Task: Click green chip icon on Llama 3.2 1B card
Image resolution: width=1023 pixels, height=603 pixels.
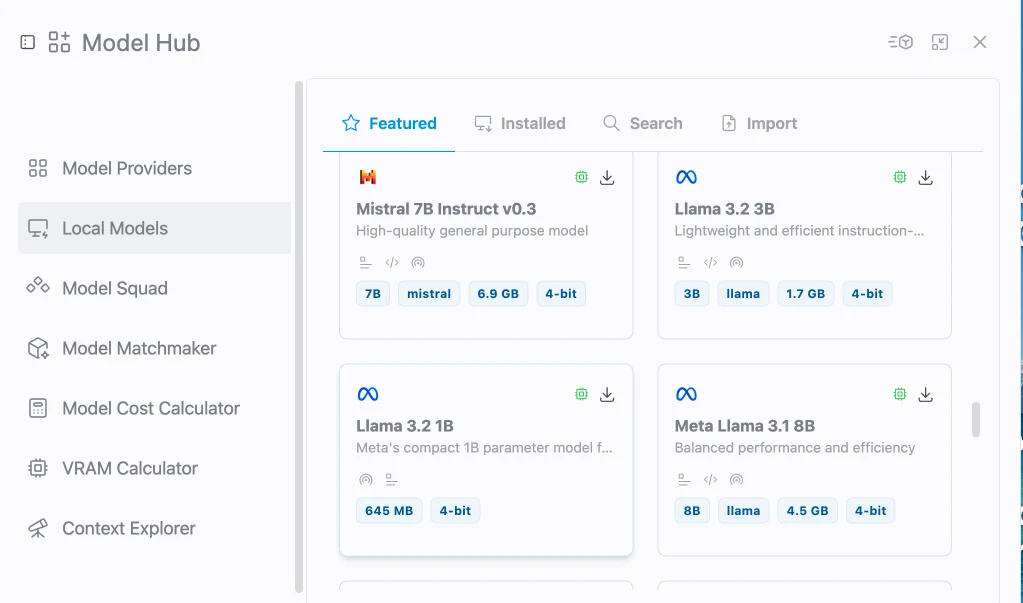Action: click(x=581, y=394)
